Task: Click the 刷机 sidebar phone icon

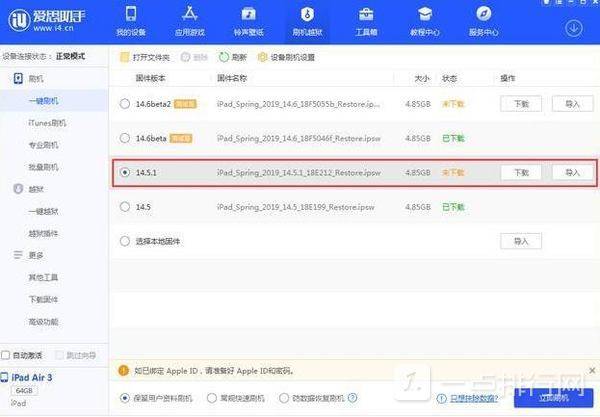Action: (x=18, y=78)
